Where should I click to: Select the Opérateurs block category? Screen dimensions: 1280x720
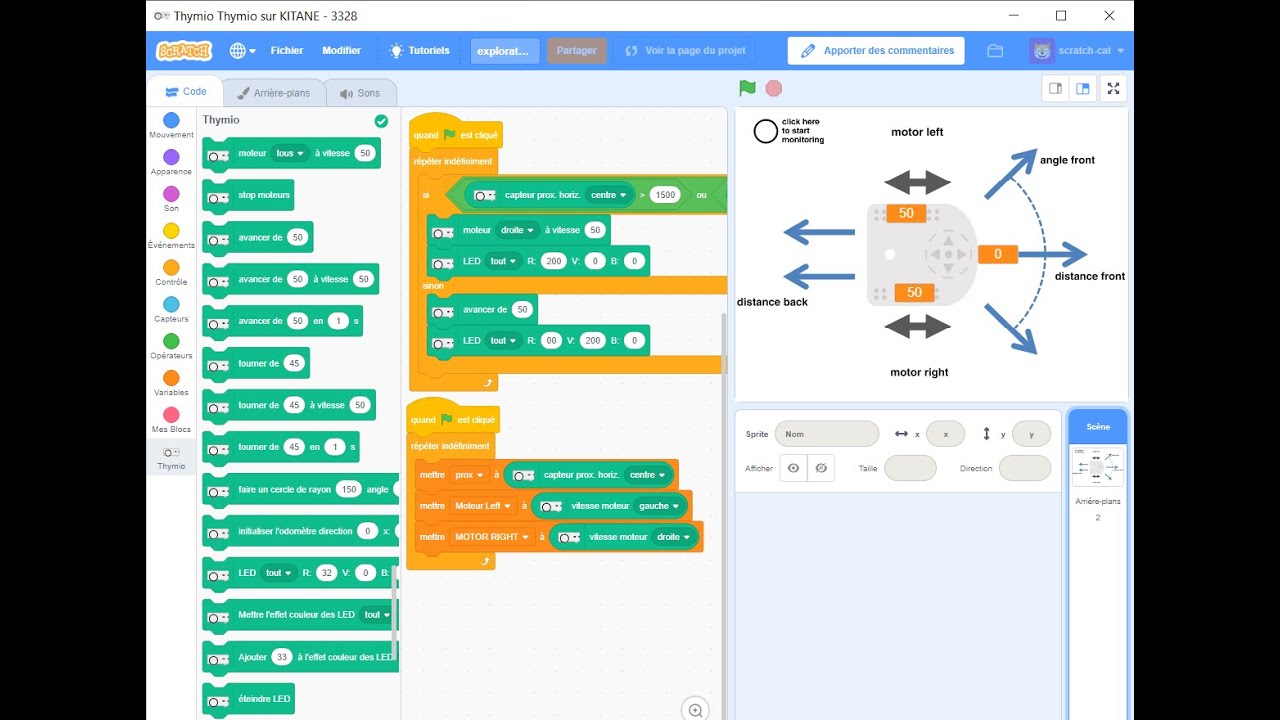click(171, 347)
